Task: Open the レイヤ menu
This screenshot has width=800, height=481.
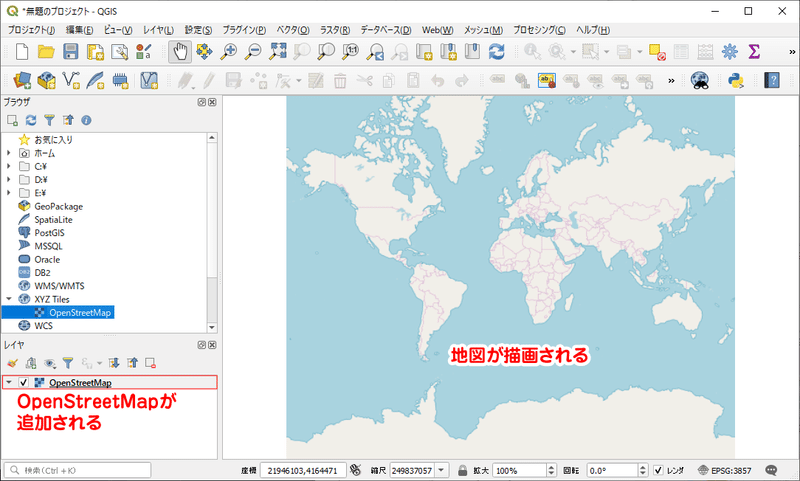Action: point(158,30)
